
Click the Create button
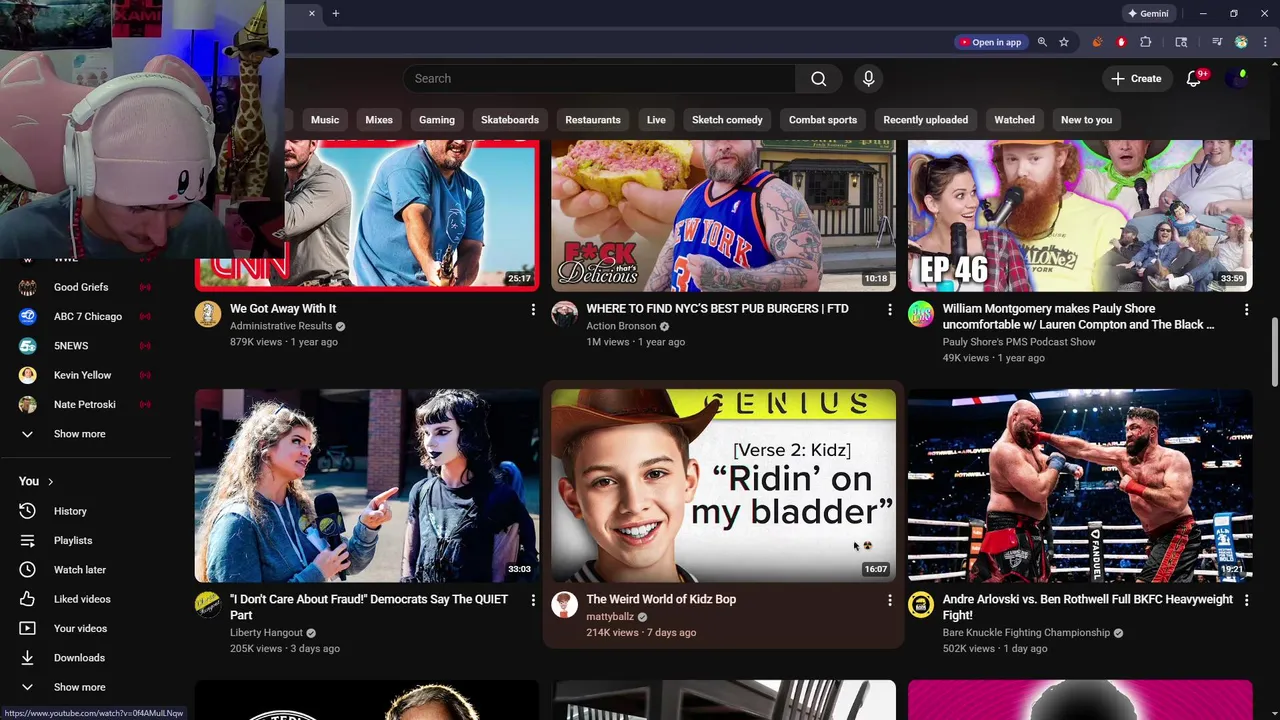(x=1136, y=79)
